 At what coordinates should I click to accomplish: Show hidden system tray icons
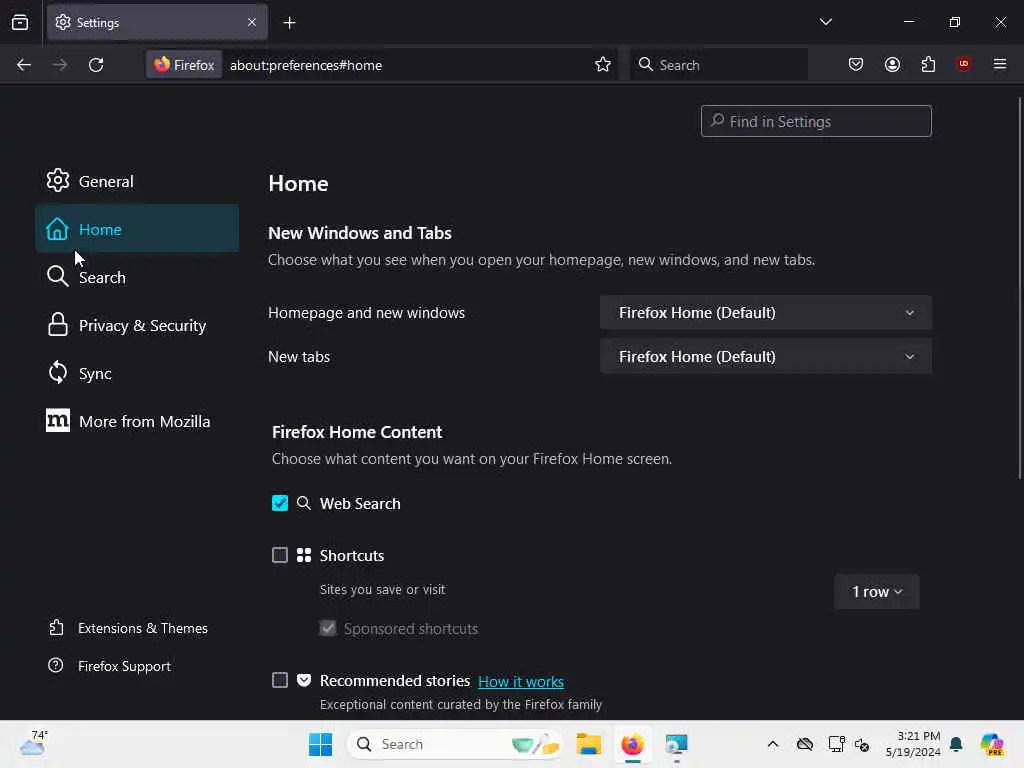[x=773, y=744]
